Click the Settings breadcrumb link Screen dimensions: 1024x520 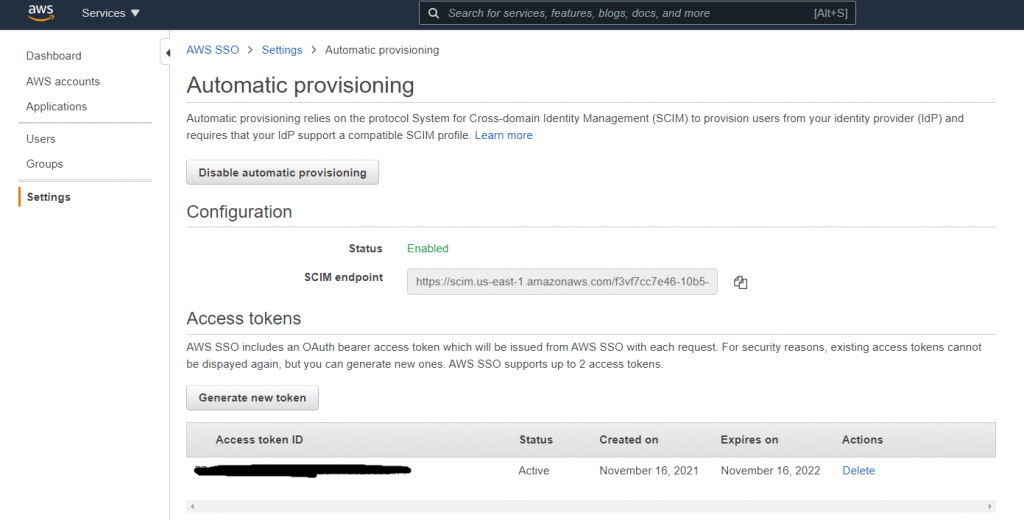[282, 50]
